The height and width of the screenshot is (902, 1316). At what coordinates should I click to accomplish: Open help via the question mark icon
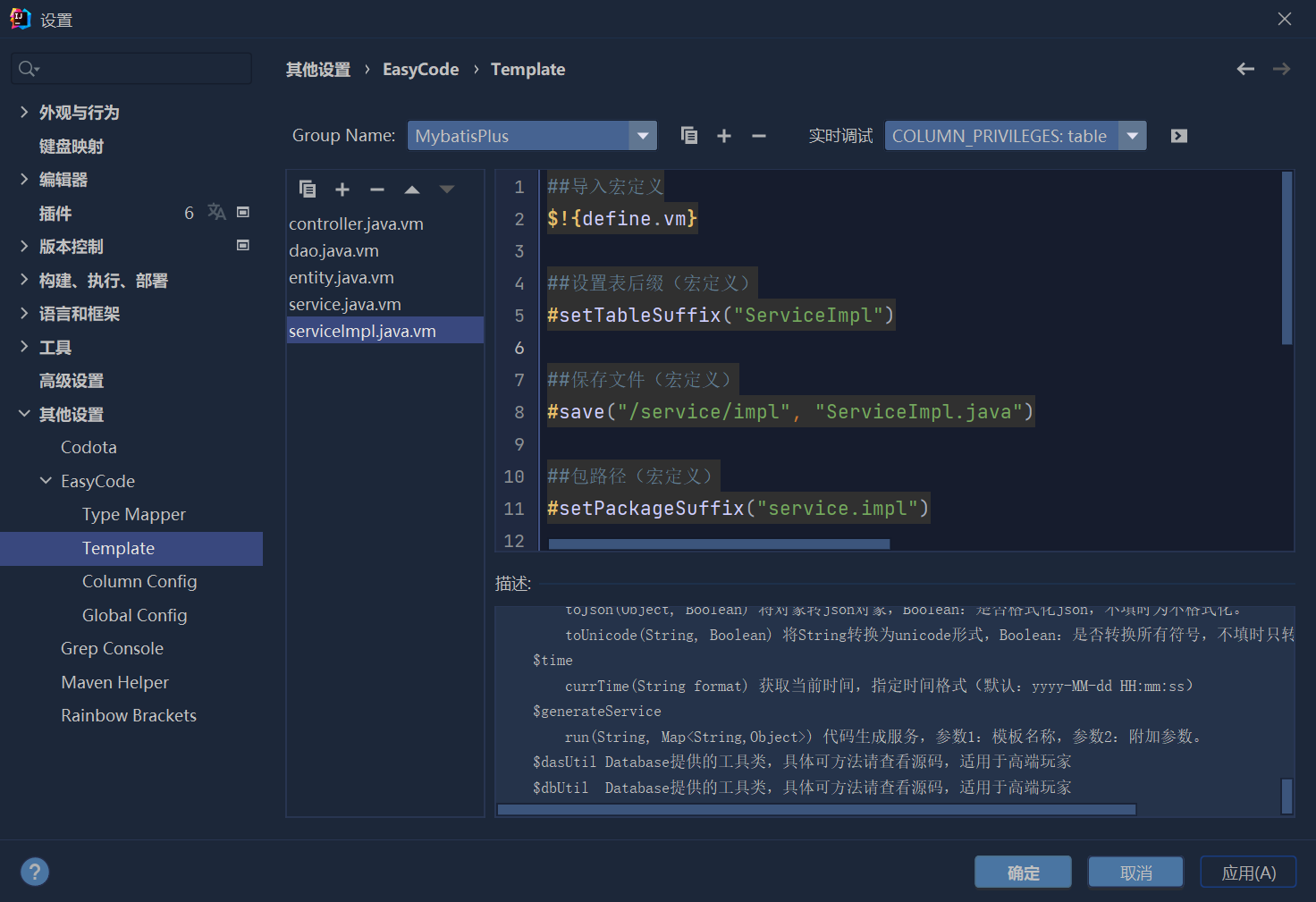pyautogui.click(x=35, y=872)
